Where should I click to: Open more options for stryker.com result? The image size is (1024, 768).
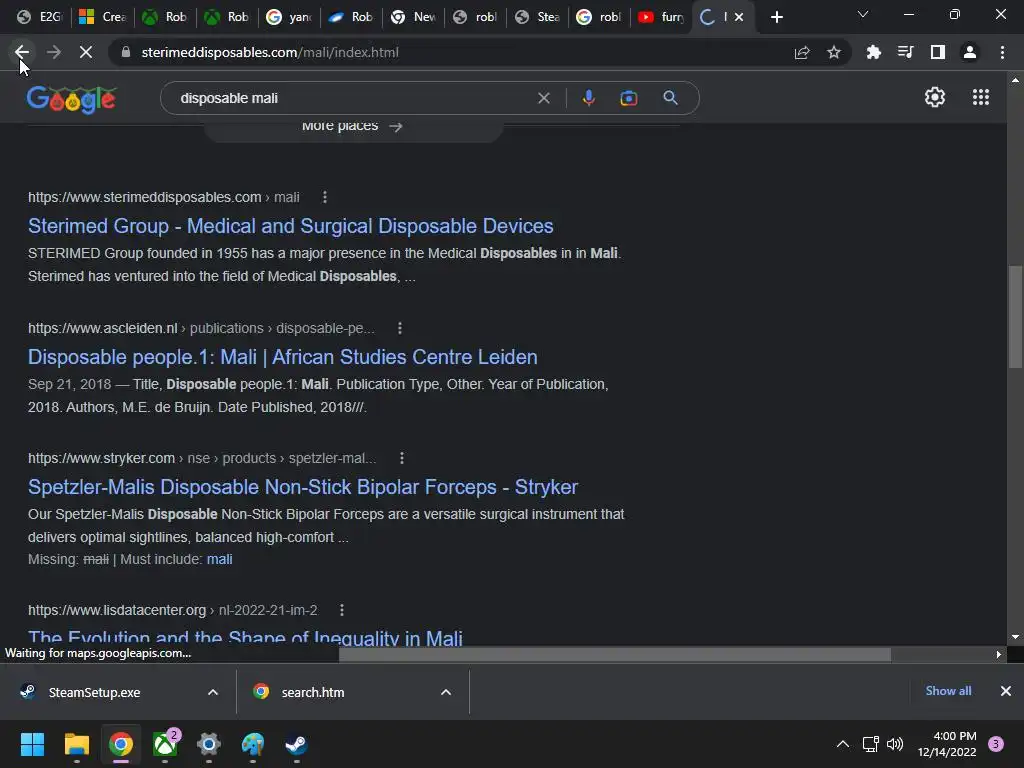[402, 458]
